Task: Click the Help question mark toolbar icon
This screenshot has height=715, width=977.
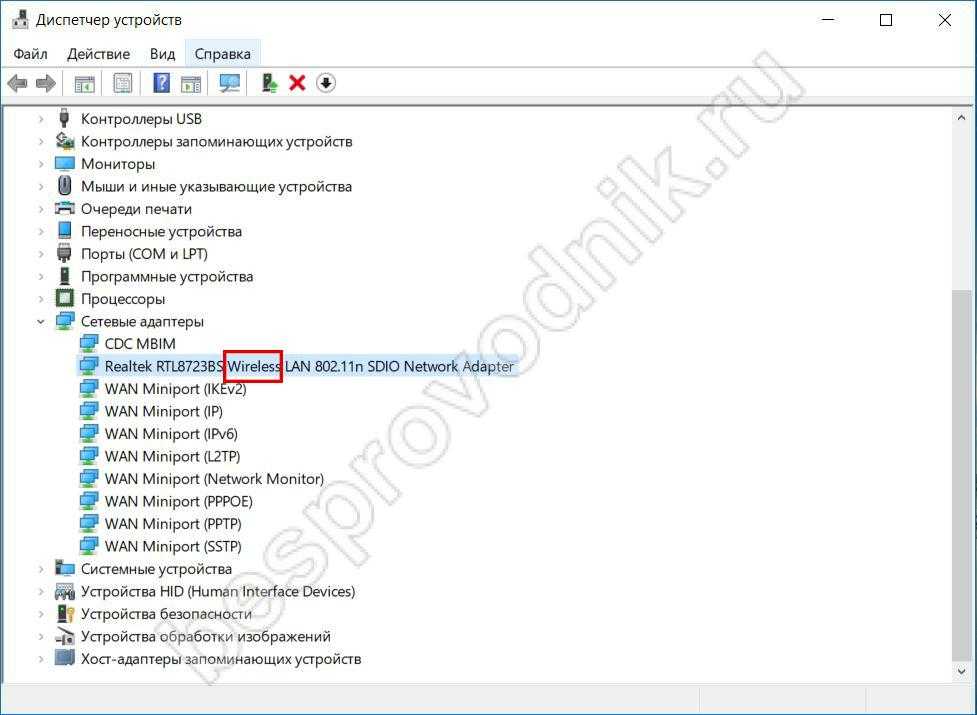Action: click(x=161, y=83)
